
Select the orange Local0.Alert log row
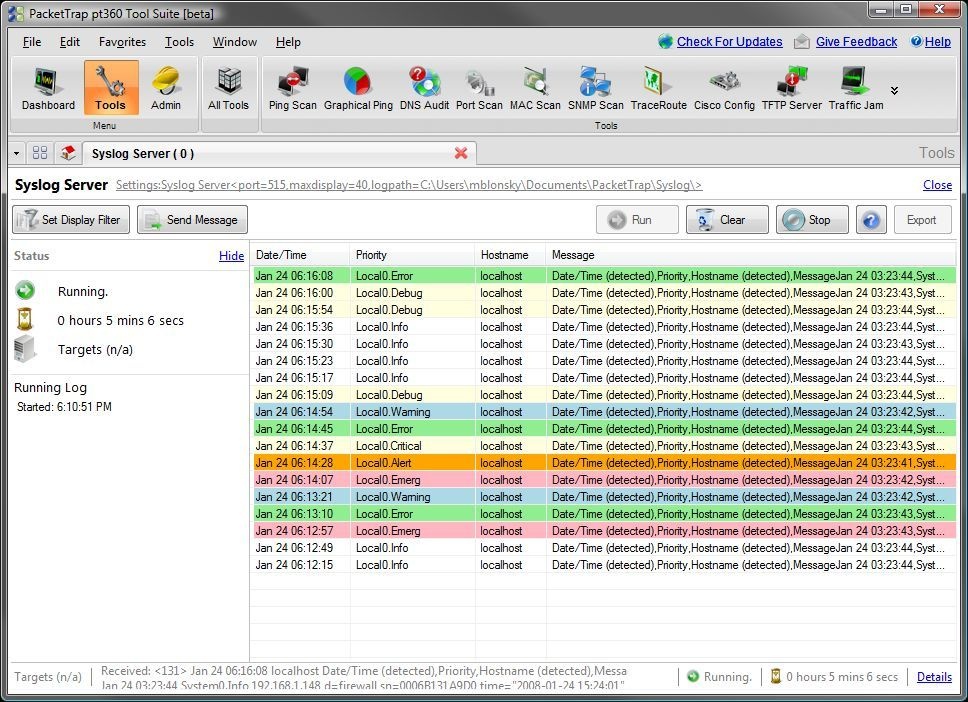pos(600,463)
